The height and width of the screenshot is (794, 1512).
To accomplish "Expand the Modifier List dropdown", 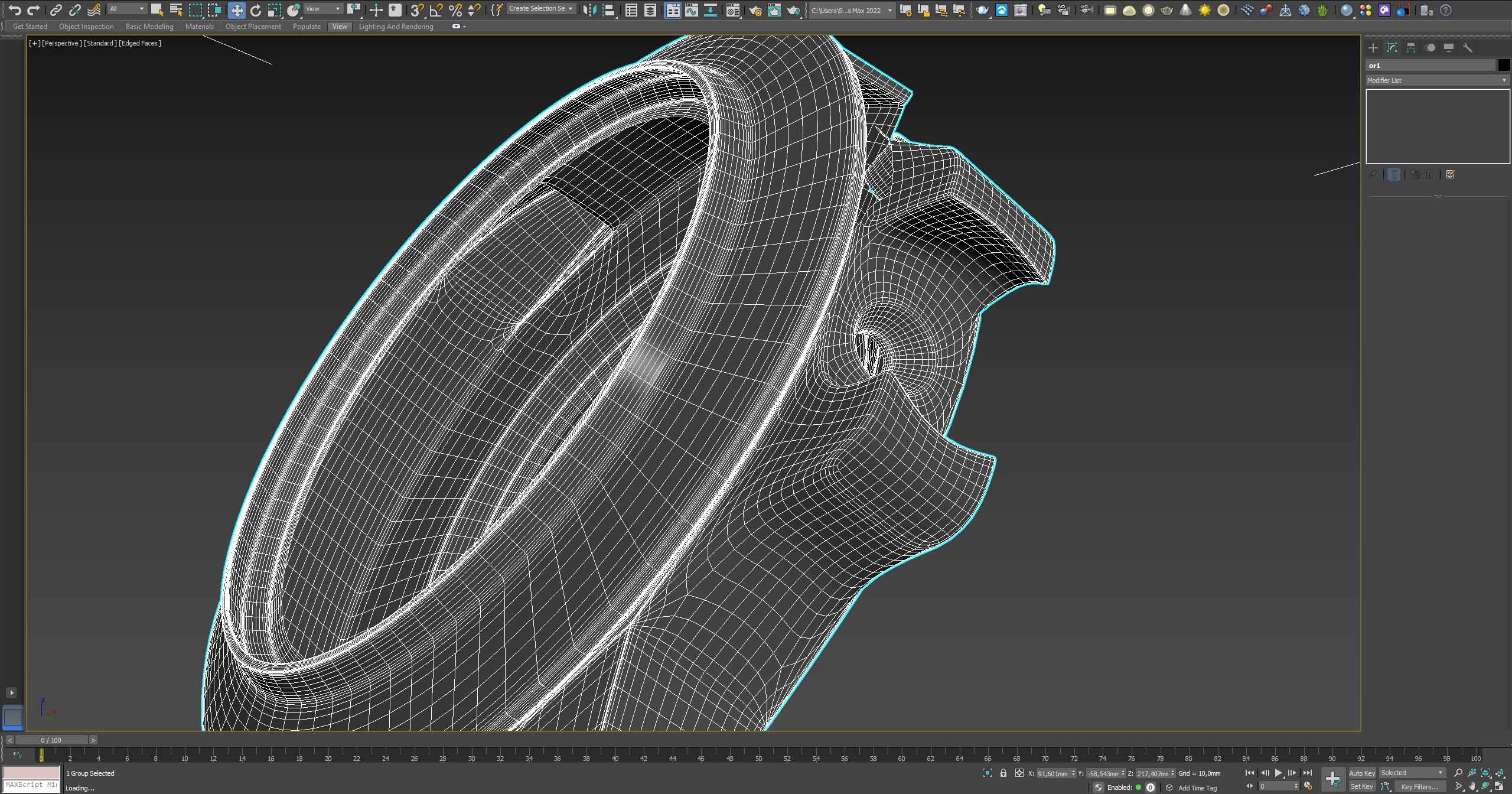I will coord(1437,80).
